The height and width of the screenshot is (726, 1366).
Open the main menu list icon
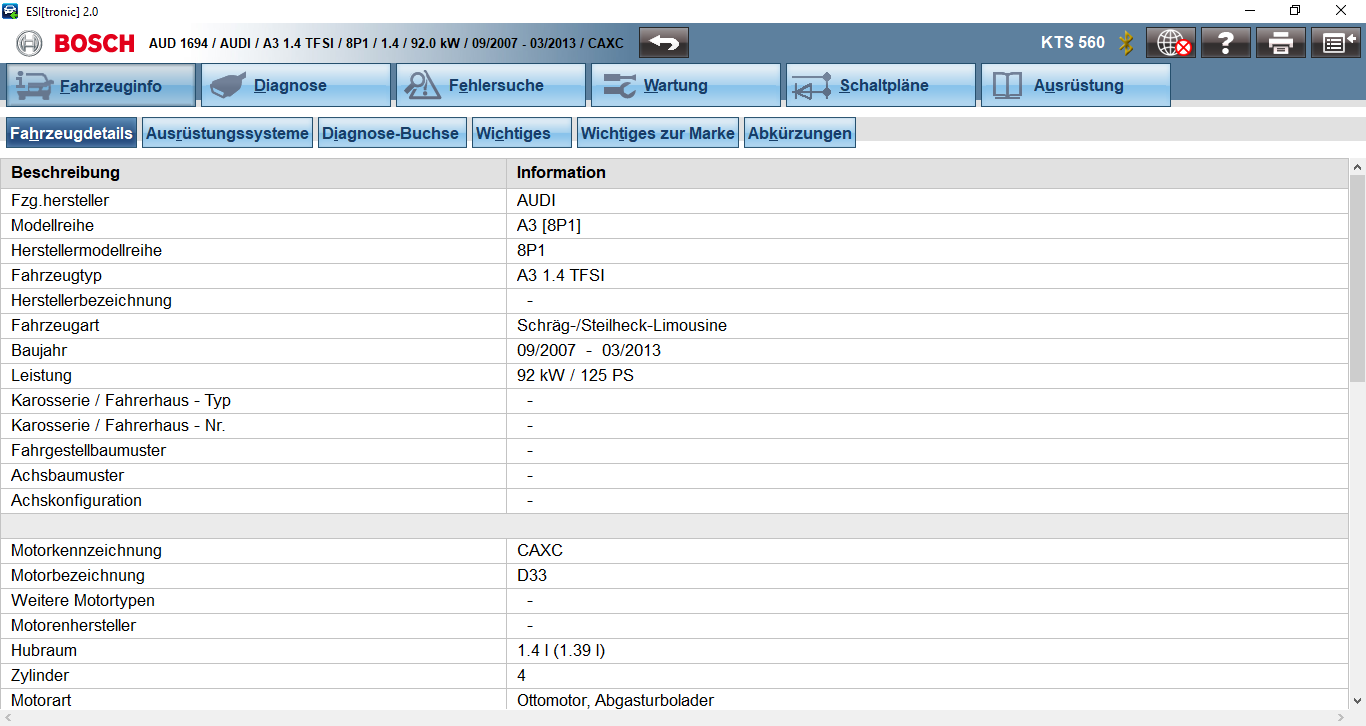pos(1335,43)
